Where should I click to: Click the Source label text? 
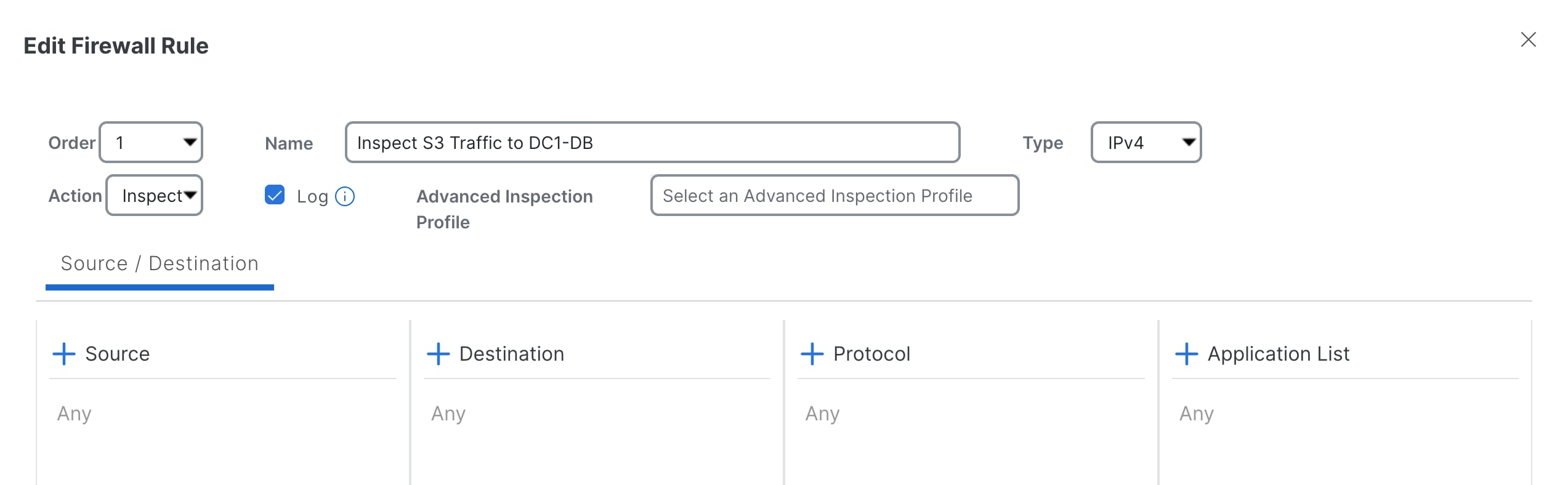117,354
